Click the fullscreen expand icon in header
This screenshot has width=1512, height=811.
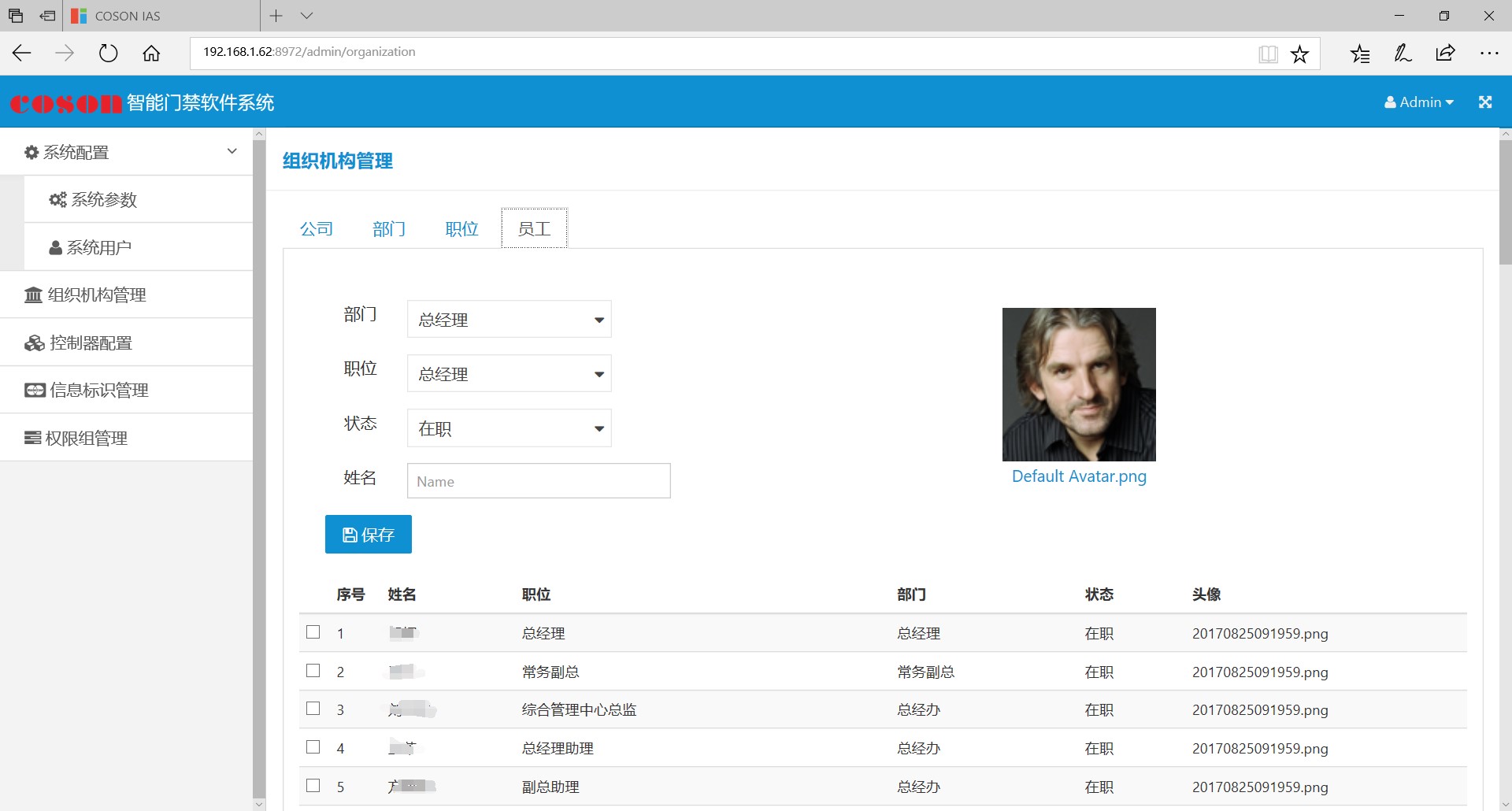click(x=1484, y=102)
